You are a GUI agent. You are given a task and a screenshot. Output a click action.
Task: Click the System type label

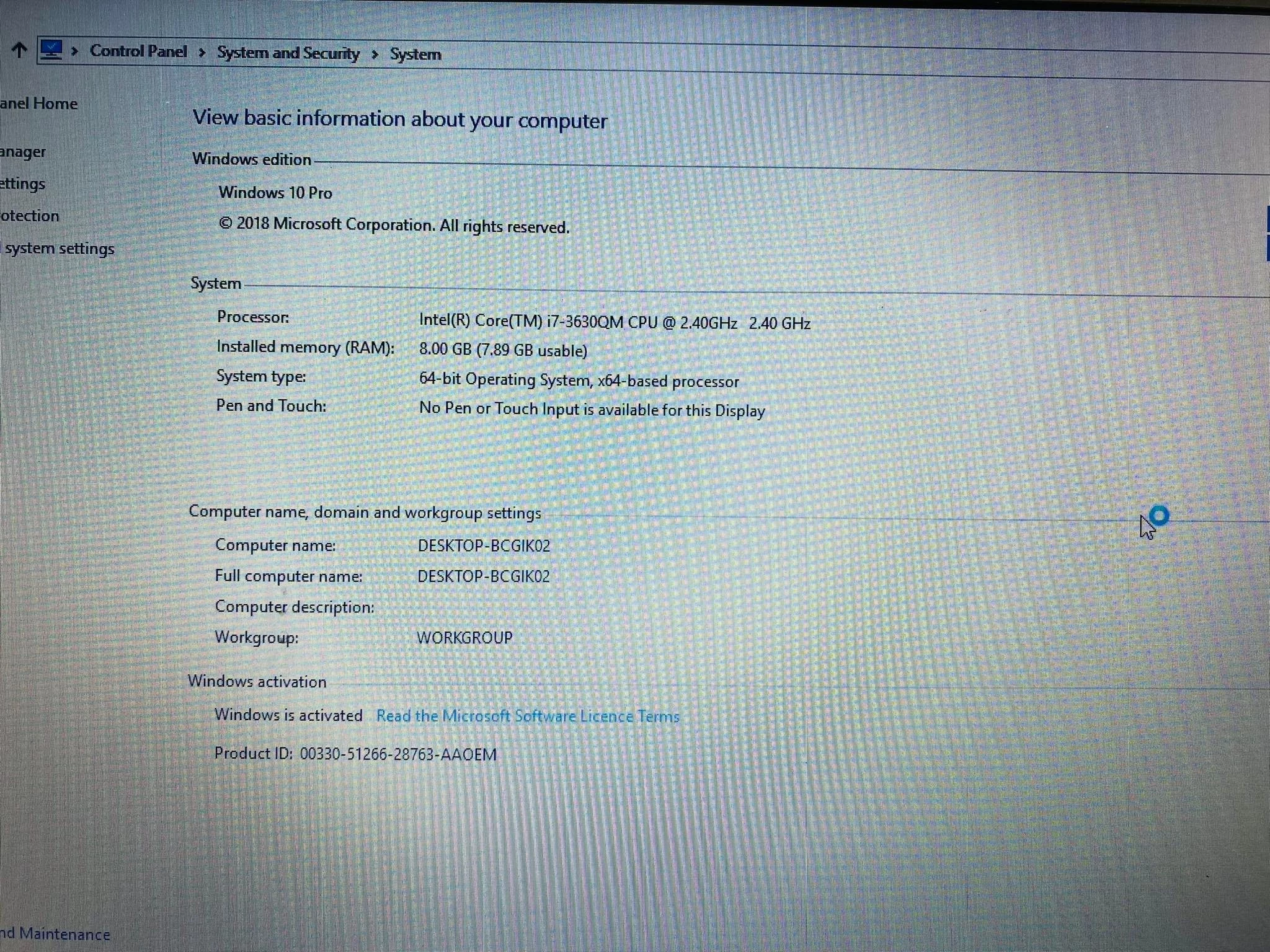tap(261, 376)
